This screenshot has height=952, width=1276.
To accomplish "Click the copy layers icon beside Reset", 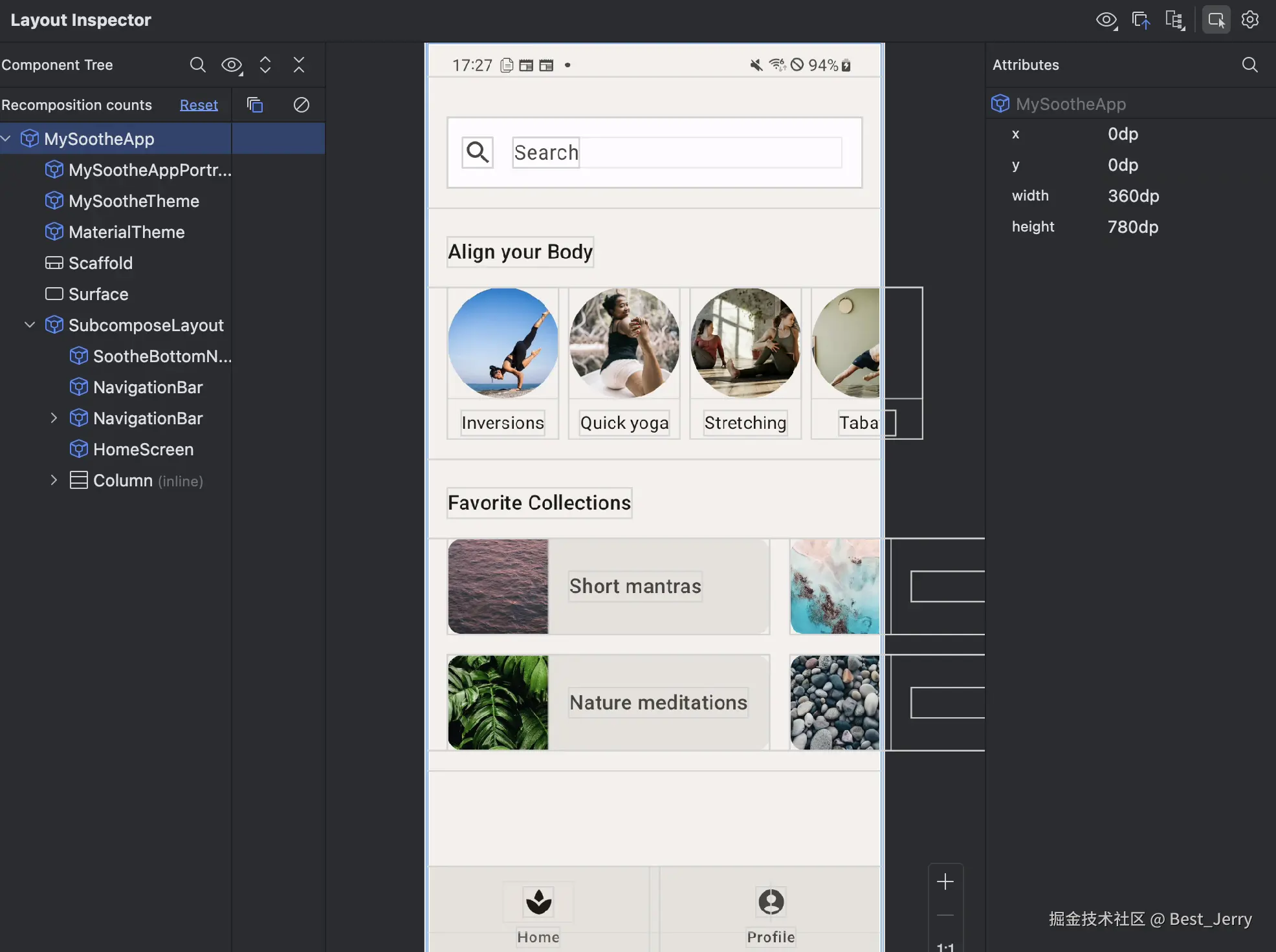I will 255,105.
